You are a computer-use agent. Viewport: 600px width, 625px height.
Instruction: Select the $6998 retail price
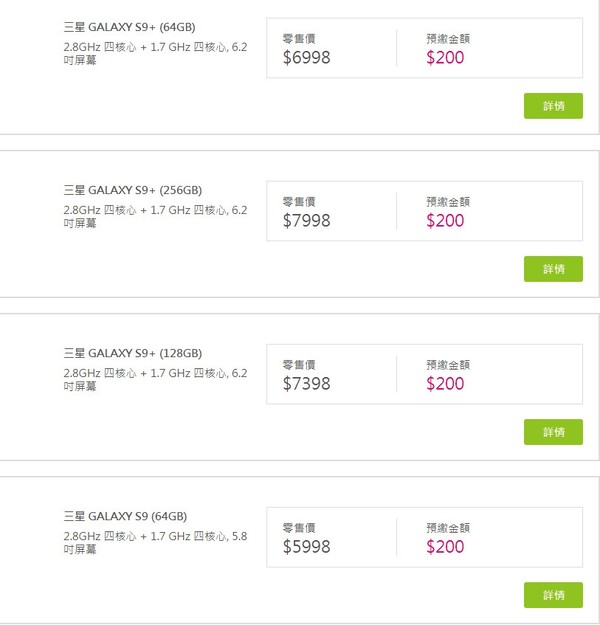[x=306, y=57]
